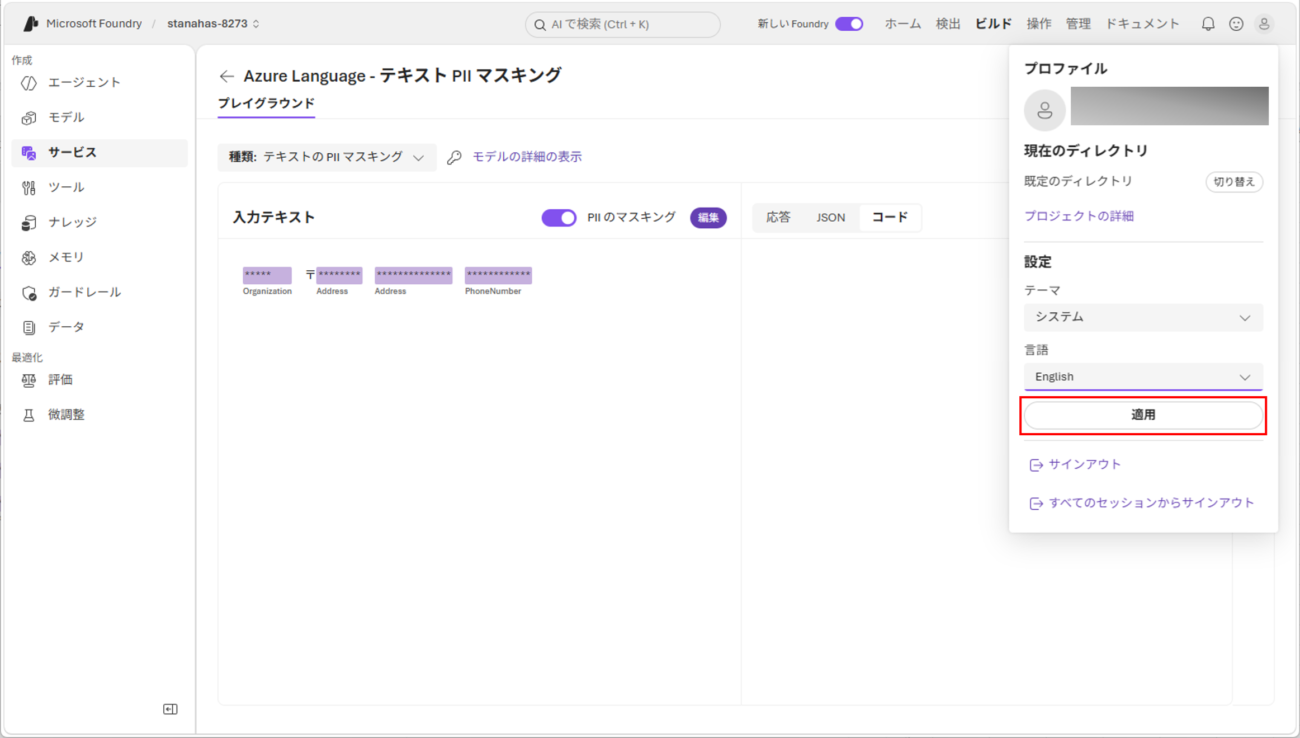This screenshot has width=1300, height=738.
Task: Go to the ビルド menu item
Action: point(993,24)
